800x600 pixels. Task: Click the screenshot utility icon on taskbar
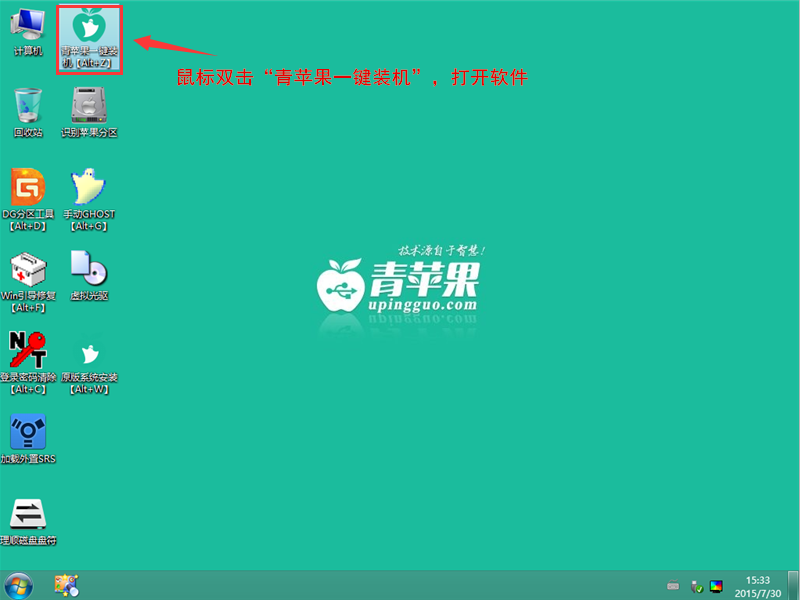[68, 585]
